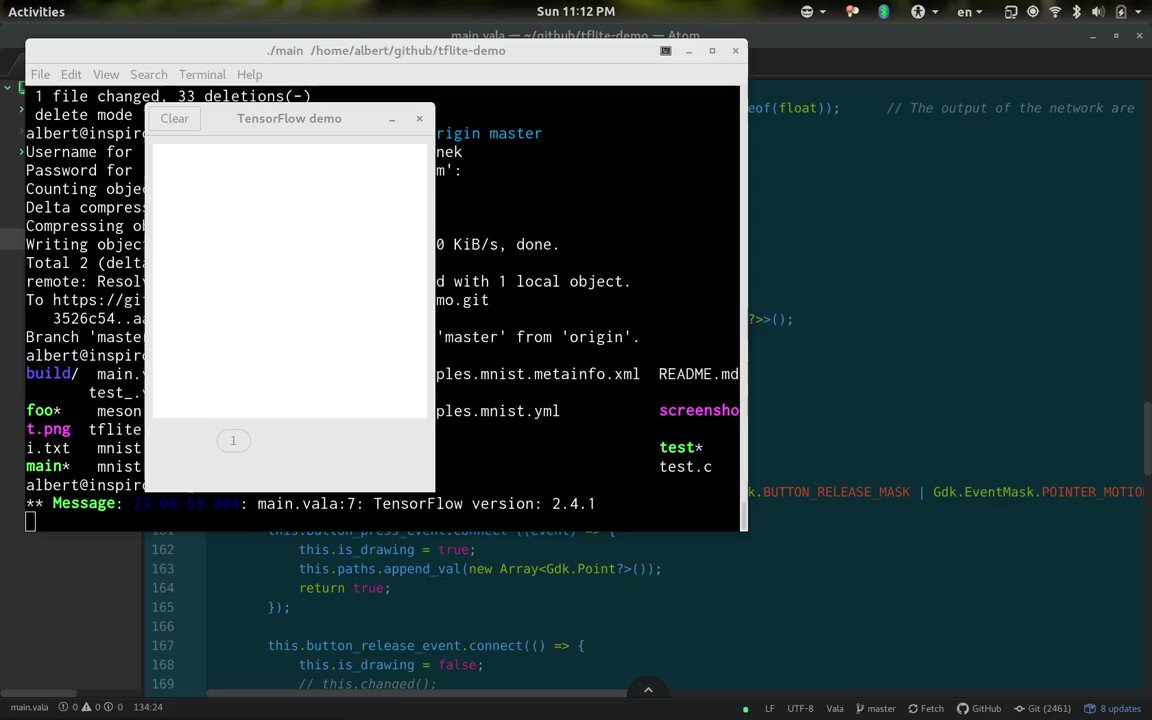The height and width of the screenshot is (720, 1152).
Task: Open the terminal File menu
Action: (x=40, y=74)
